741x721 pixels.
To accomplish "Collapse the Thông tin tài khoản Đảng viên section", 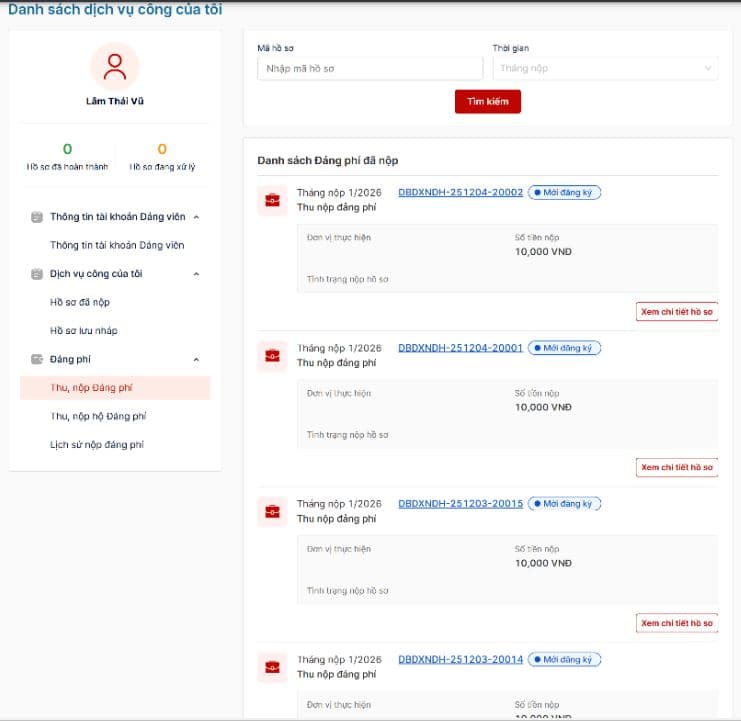I will point(197,217).
